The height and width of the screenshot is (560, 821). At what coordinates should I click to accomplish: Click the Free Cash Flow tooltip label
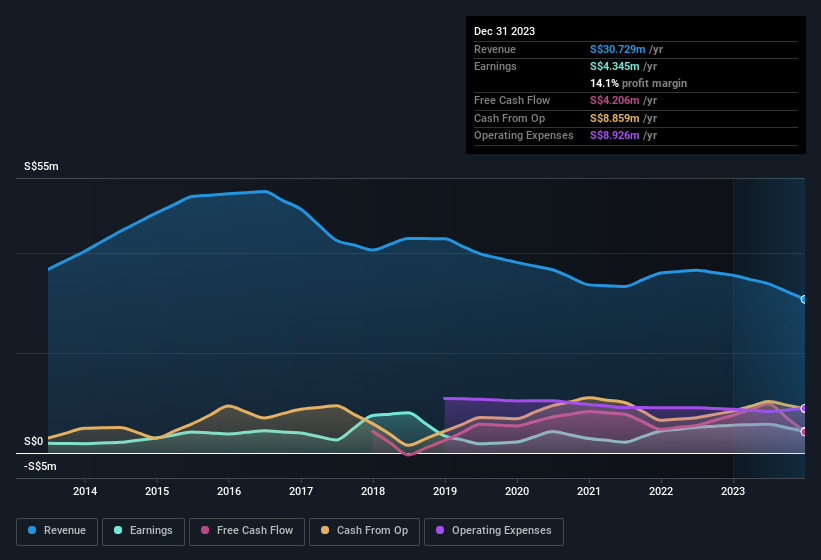pos(512,100)
